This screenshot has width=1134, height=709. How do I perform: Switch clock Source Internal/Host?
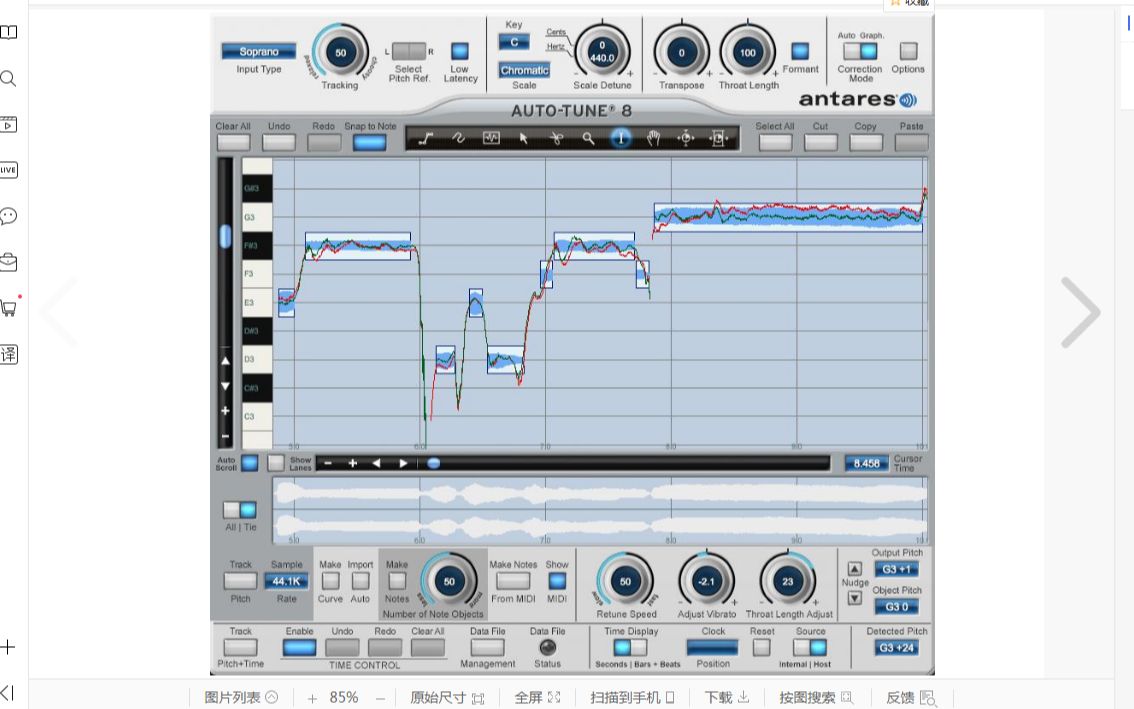810,648
